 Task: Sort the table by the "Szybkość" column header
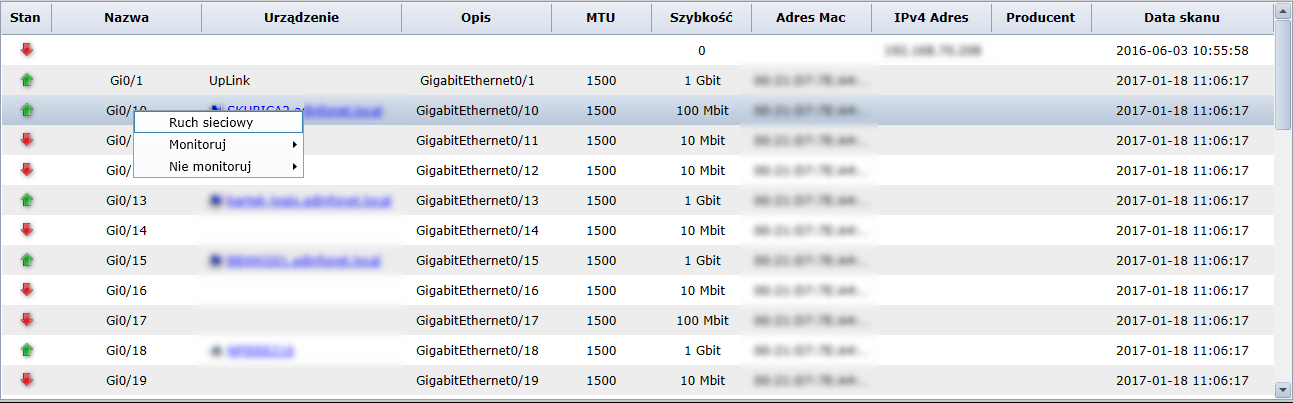click(x=701, y=18)
